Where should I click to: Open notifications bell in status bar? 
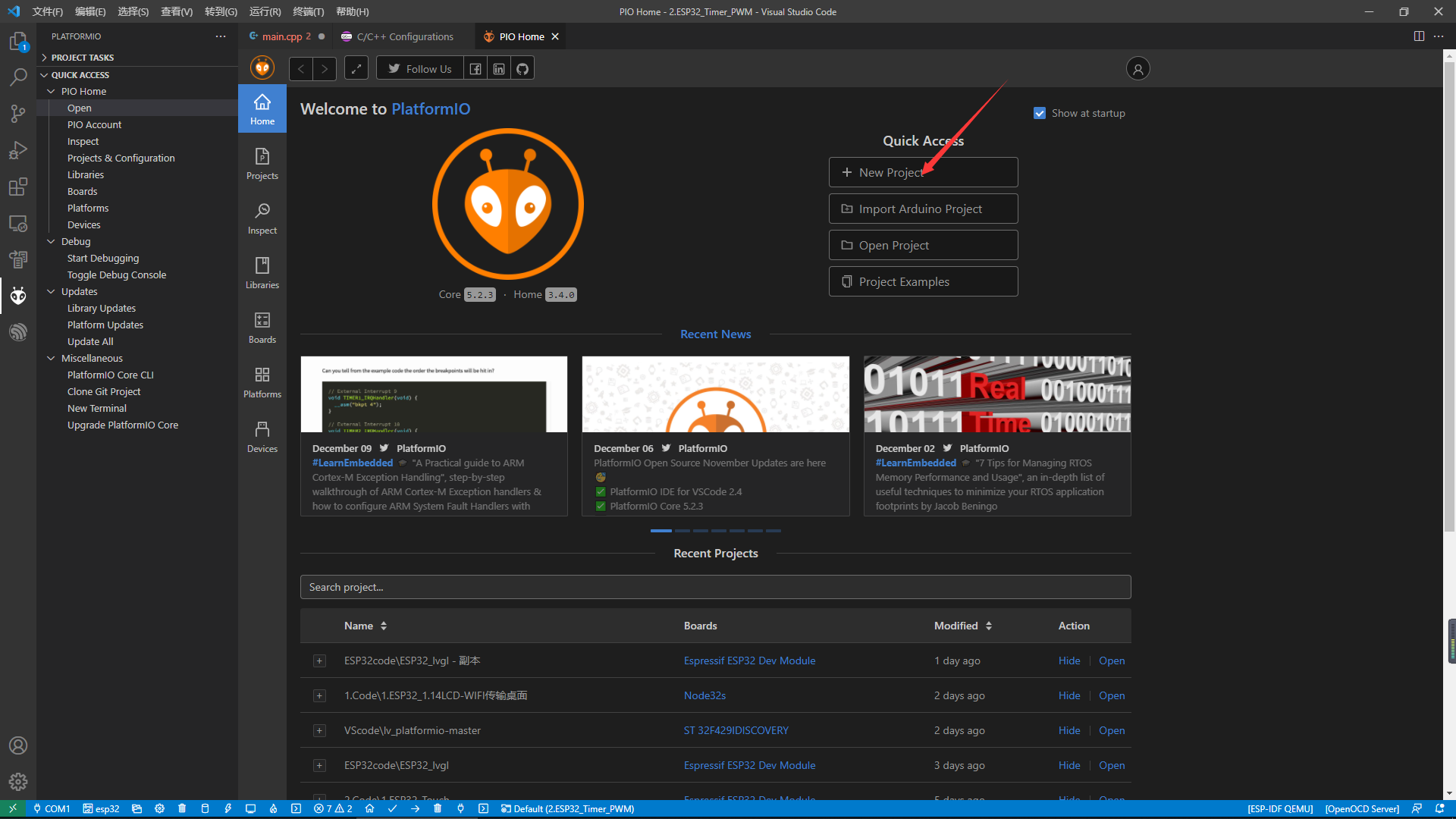[1439, 808]
